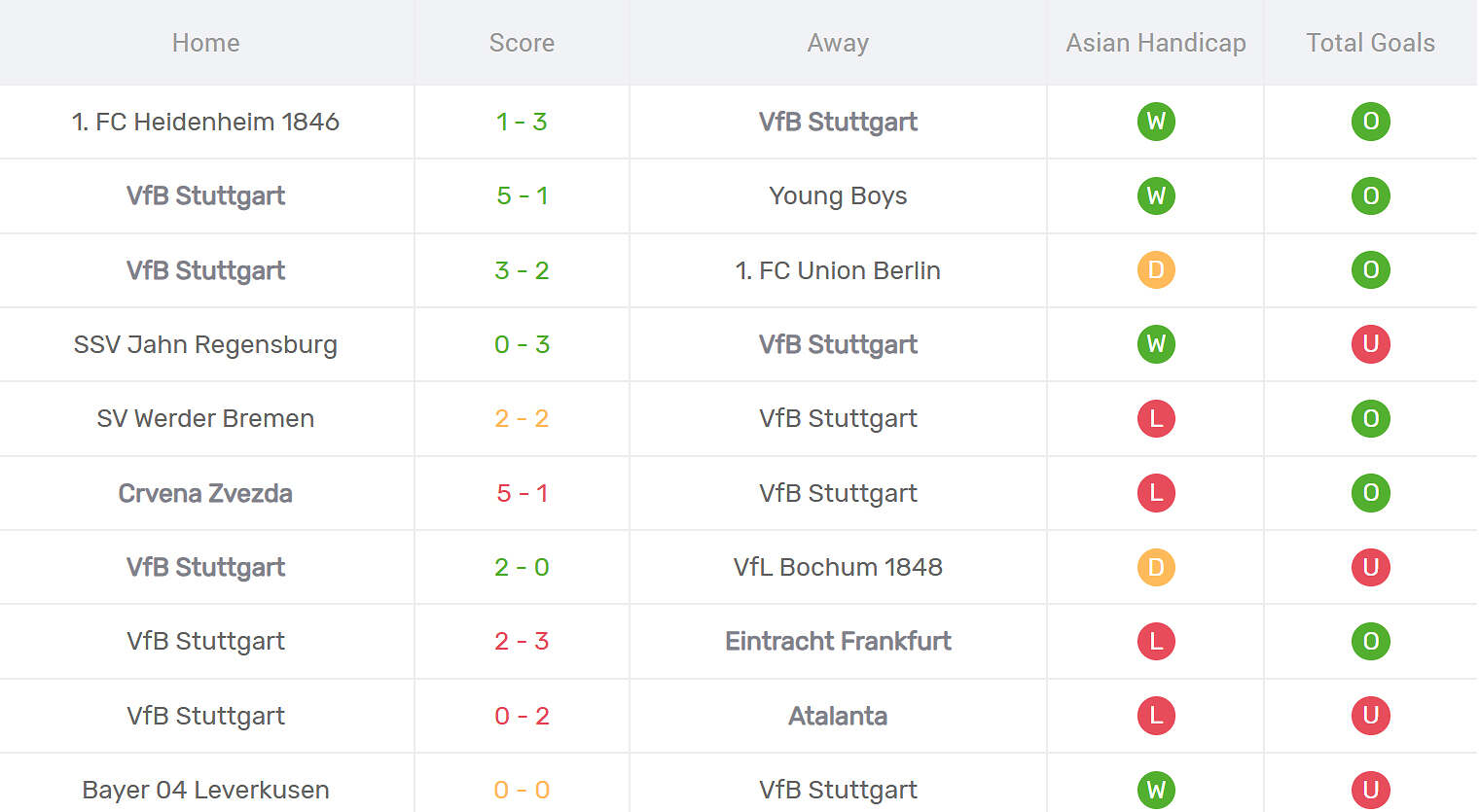Click the O total goals badge for Crvena Zvezda match
This screenshot has height=812, width=1480.
point(1370,493)
